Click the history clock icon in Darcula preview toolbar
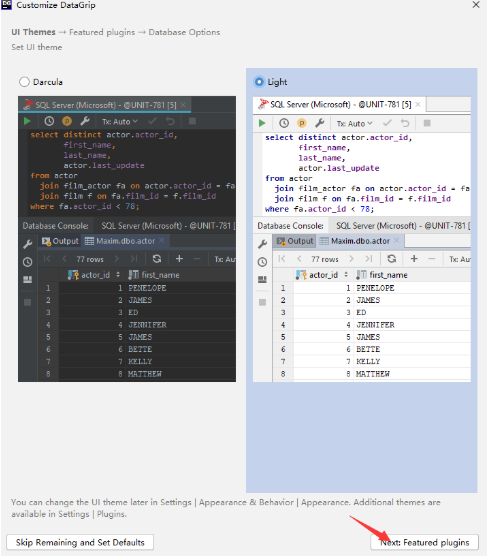This screenshot has width=487, height=556. [x=49, y=121]
